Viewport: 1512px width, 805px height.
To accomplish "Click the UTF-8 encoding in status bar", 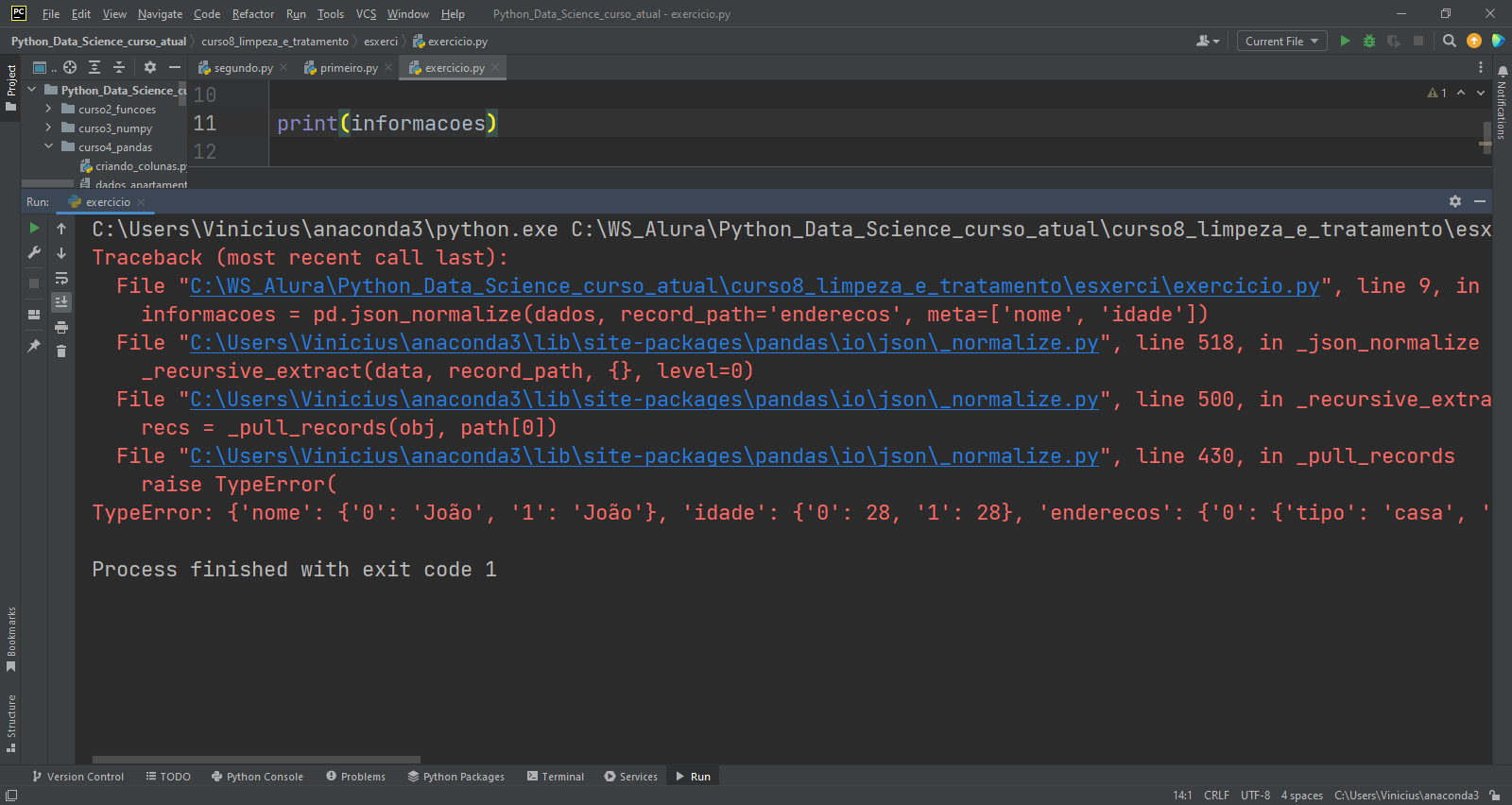I will click(1255, 796).
